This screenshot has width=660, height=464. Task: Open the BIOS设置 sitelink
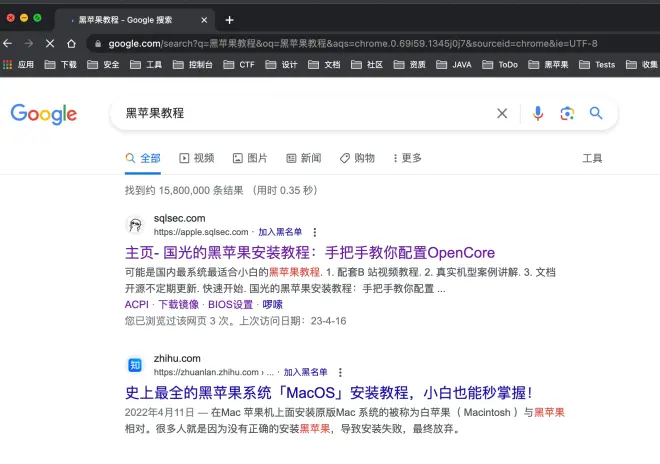click(x=230, y=304)
